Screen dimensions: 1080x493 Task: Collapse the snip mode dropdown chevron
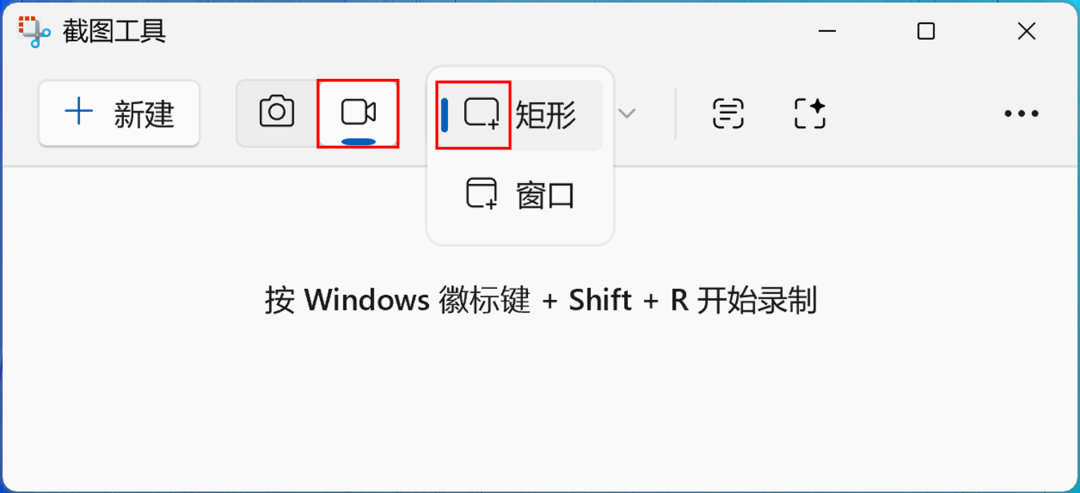tap(627, 114)
